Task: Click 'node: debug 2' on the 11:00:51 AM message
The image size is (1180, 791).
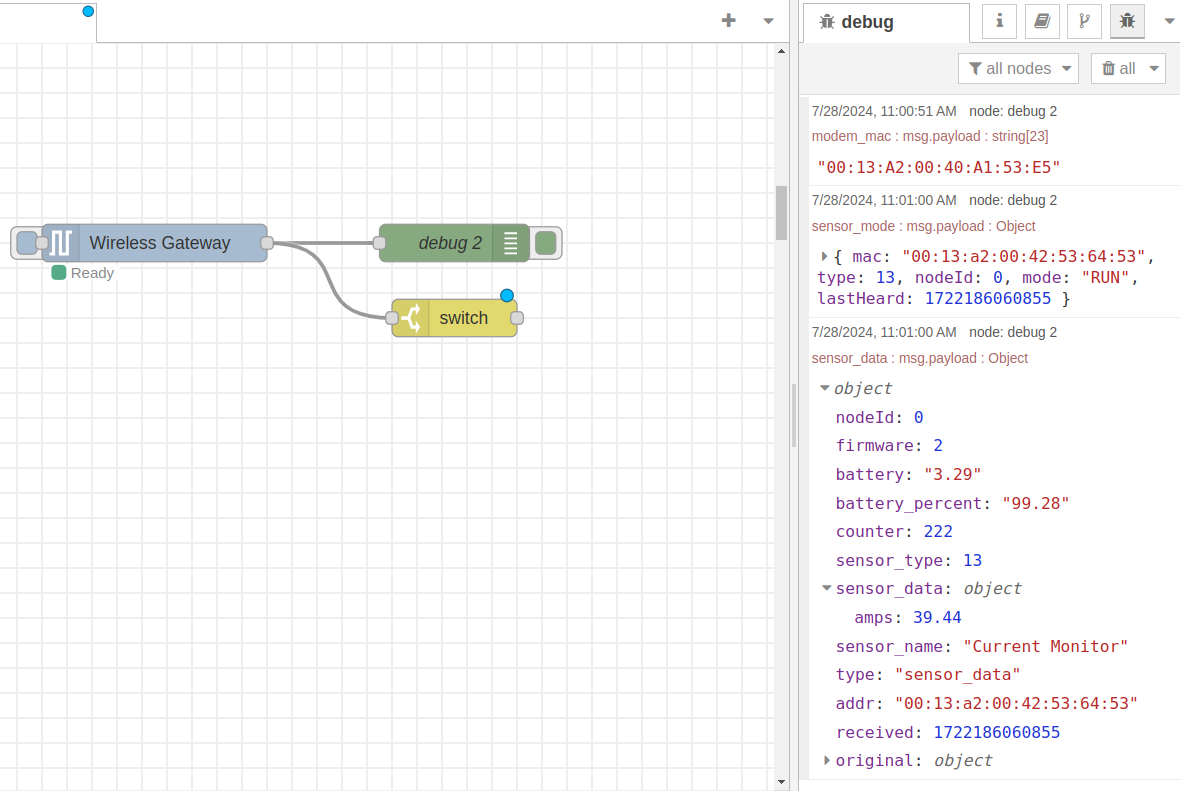Action: point(1013,111)
